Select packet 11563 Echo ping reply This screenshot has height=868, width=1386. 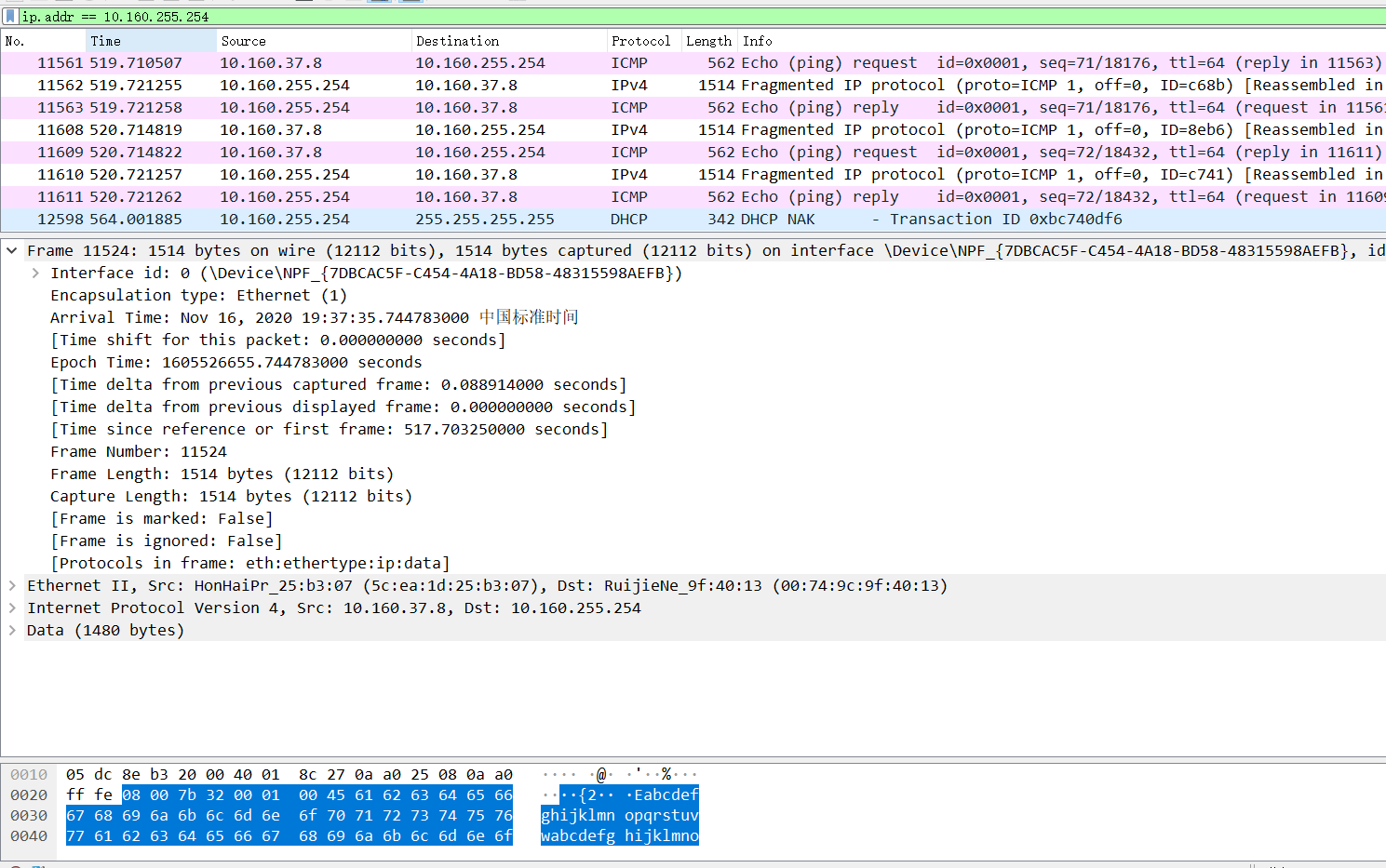pos(693,108)
